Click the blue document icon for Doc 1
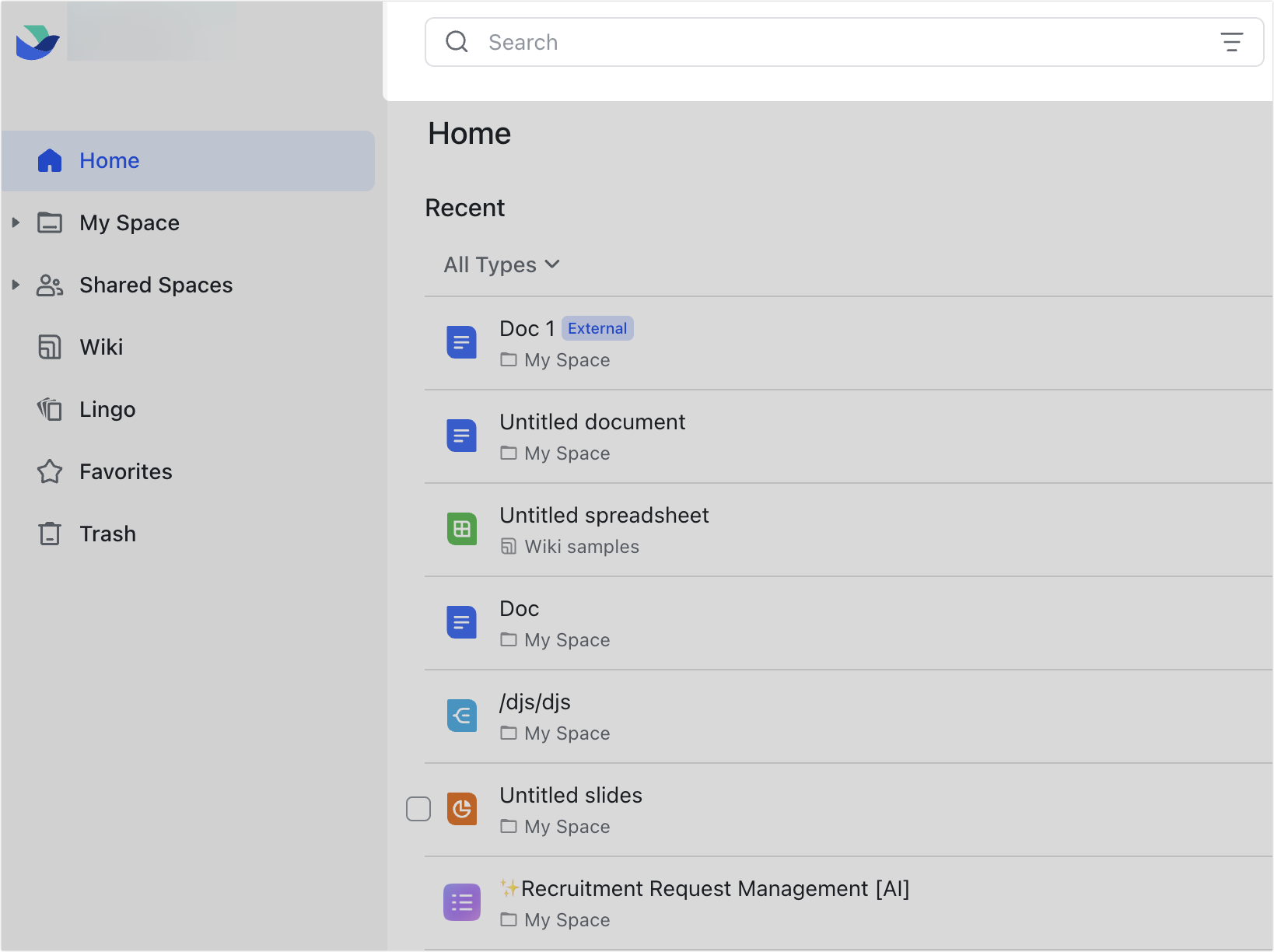 pos(461,342)
